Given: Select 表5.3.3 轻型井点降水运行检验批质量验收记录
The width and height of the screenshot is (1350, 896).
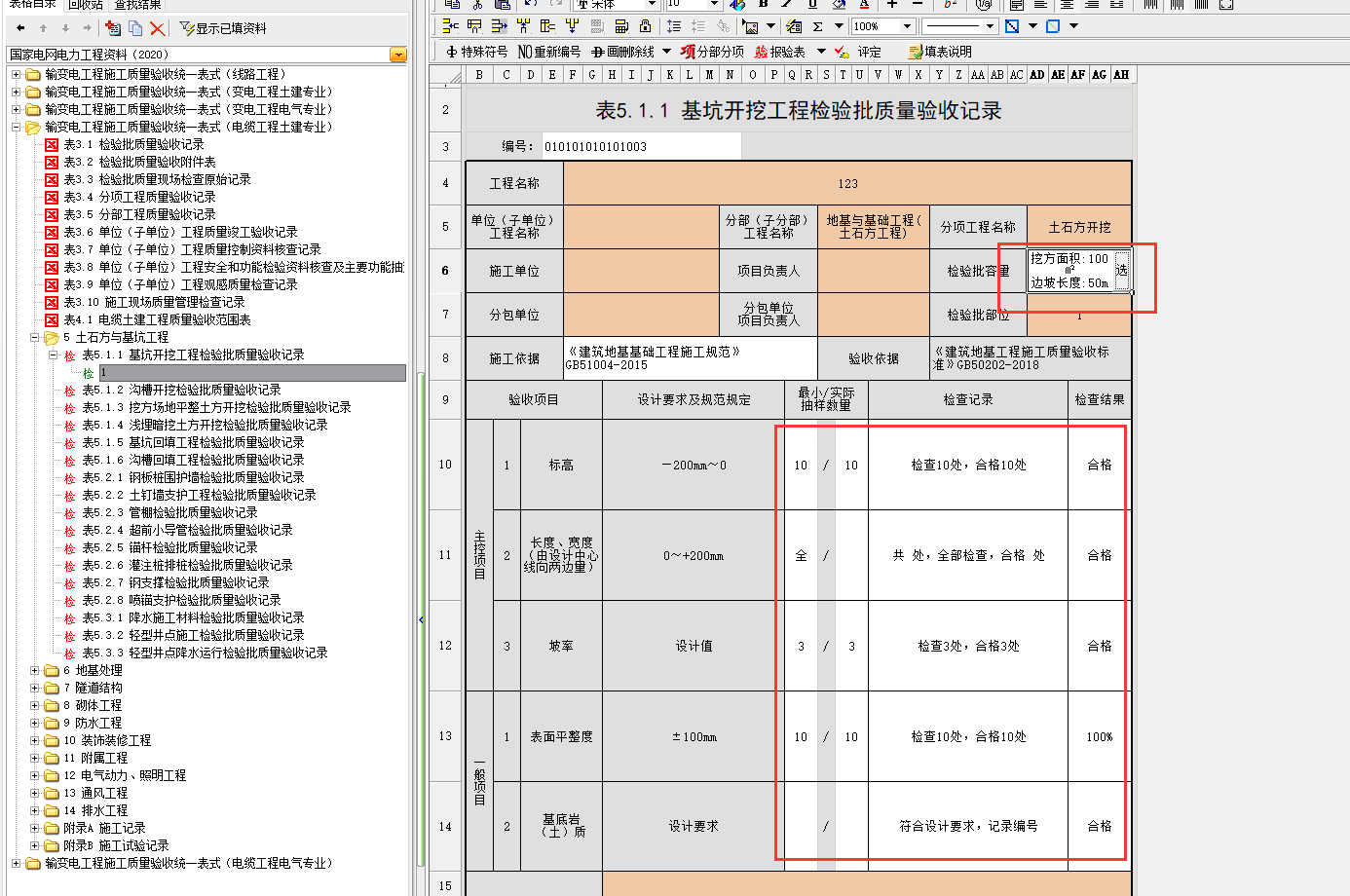Looking at the screenshot, I should (205, 653).
